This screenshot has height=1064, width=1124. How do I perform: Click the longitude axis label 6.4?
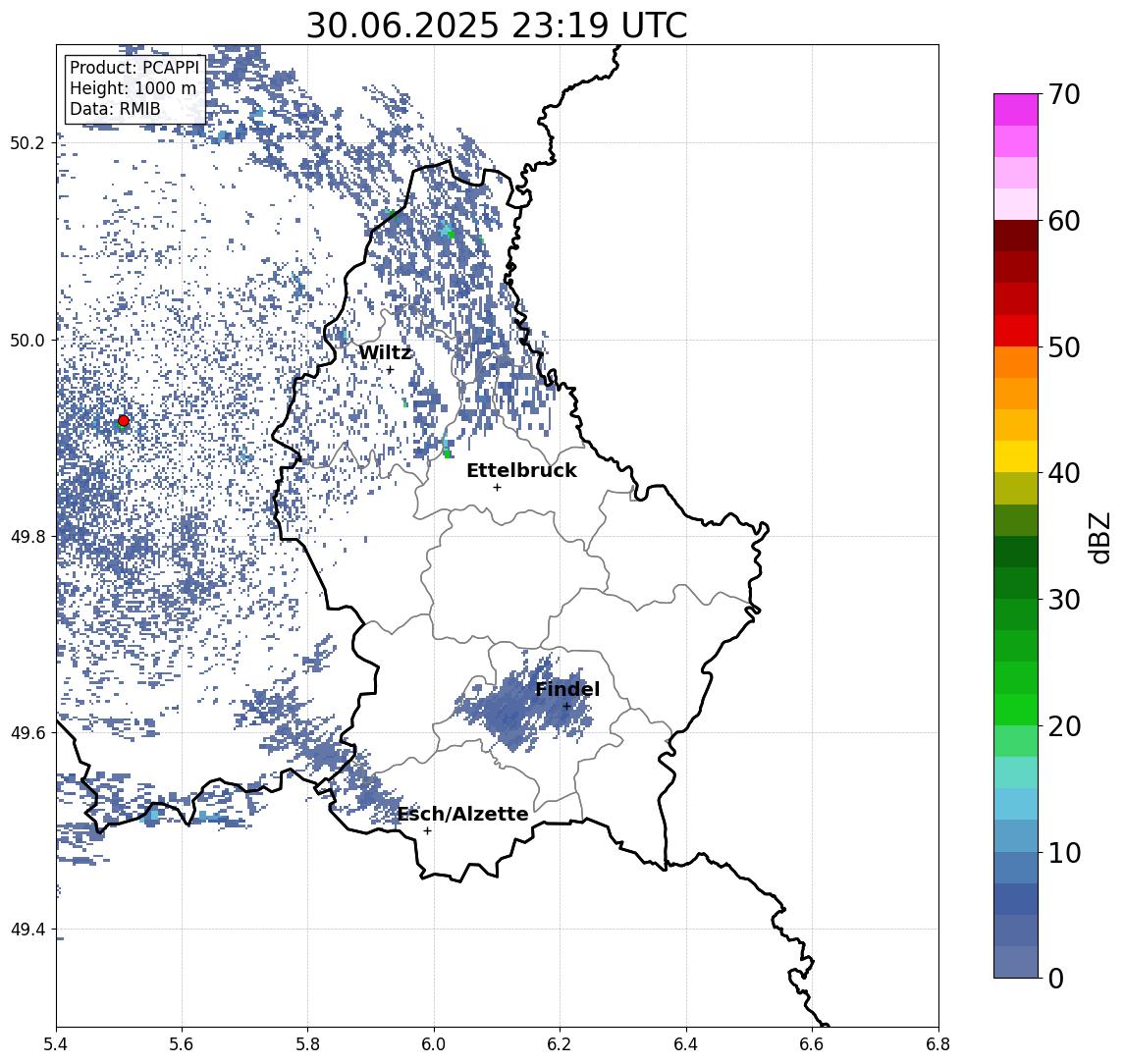tap(686, 1044)
